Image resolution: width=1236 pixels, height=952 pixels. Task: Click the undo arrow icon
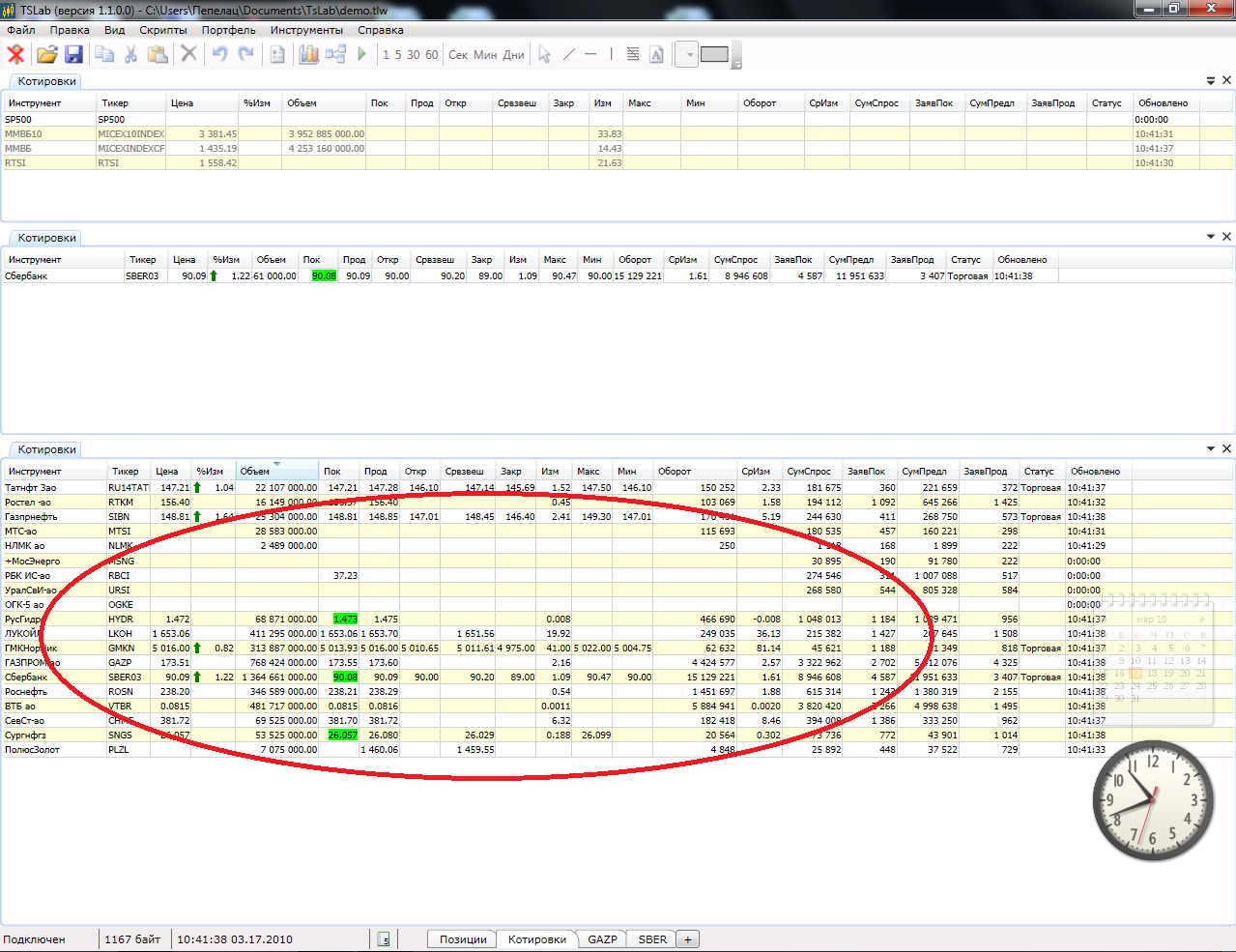tap(219, 54)
